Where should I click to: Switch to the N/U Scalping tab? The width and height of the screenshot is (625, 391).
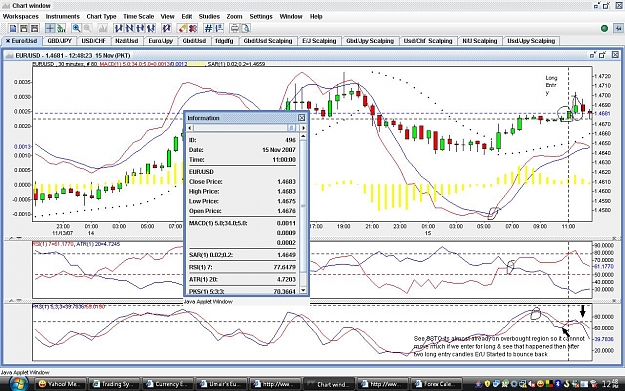tap(480, 41)
